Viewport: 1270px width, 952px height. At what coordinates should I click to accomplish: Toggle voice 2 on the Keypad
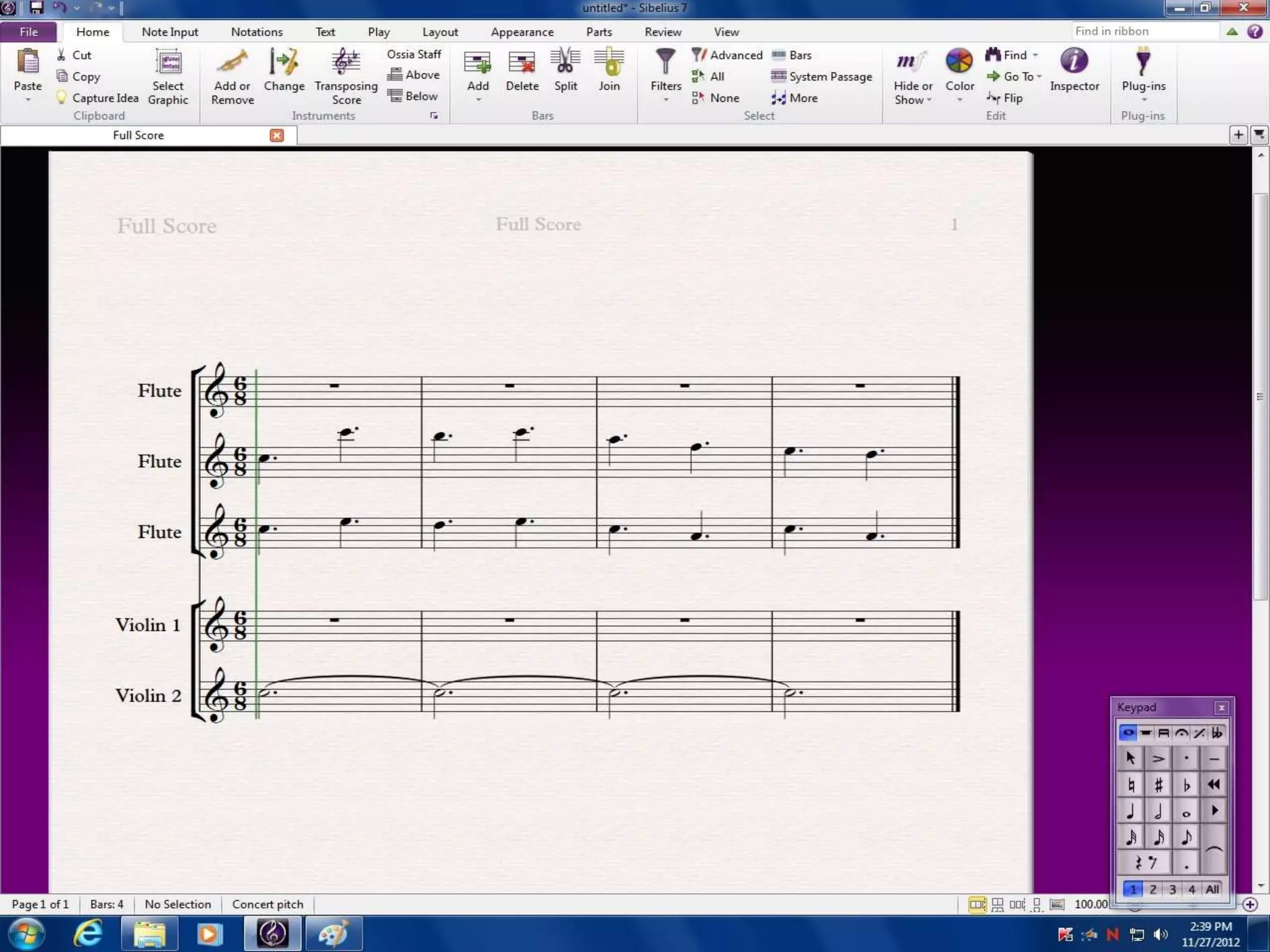point(1152,889)
